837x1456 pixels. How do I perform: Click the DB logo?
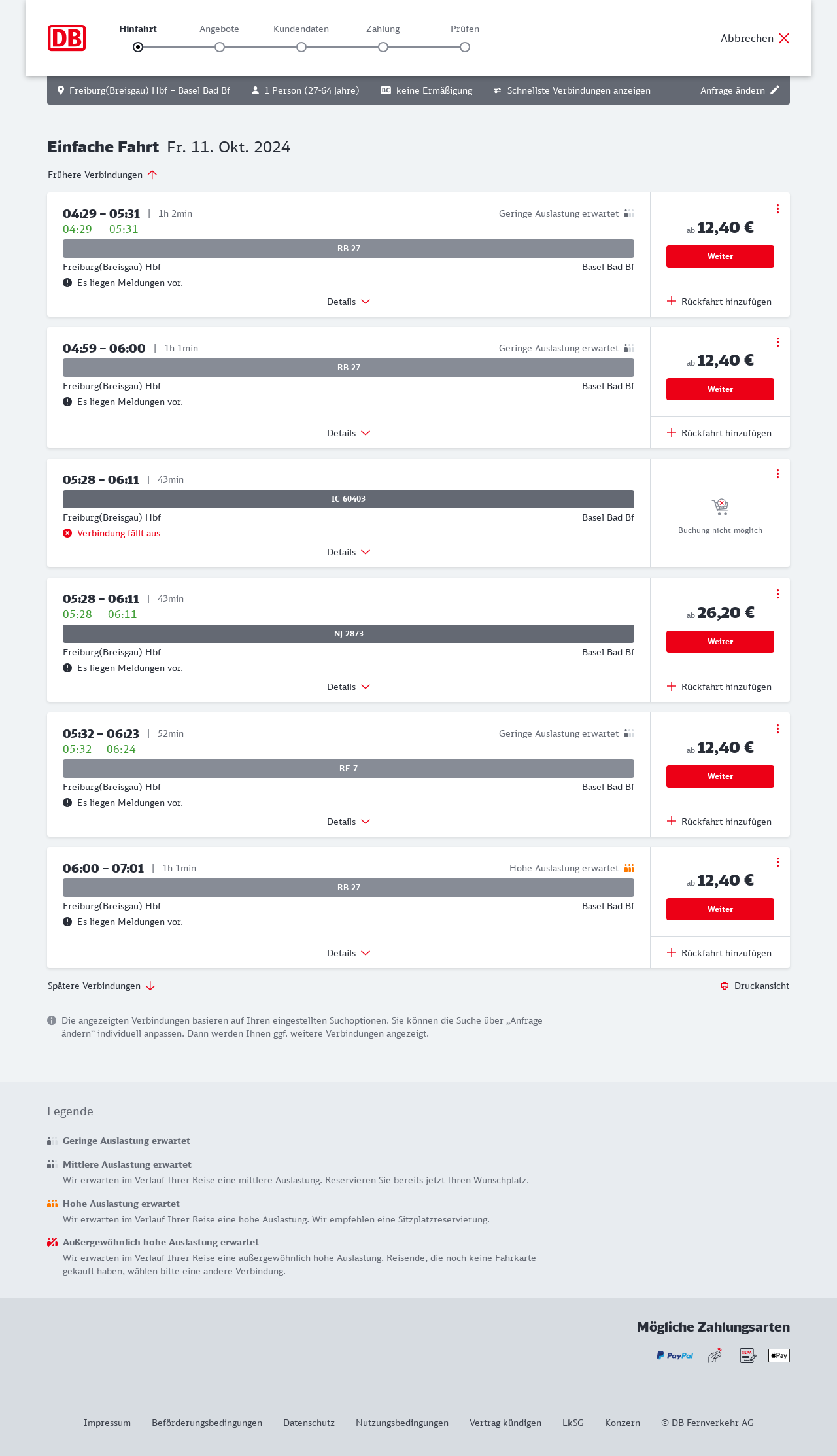[x=67, y=38]
